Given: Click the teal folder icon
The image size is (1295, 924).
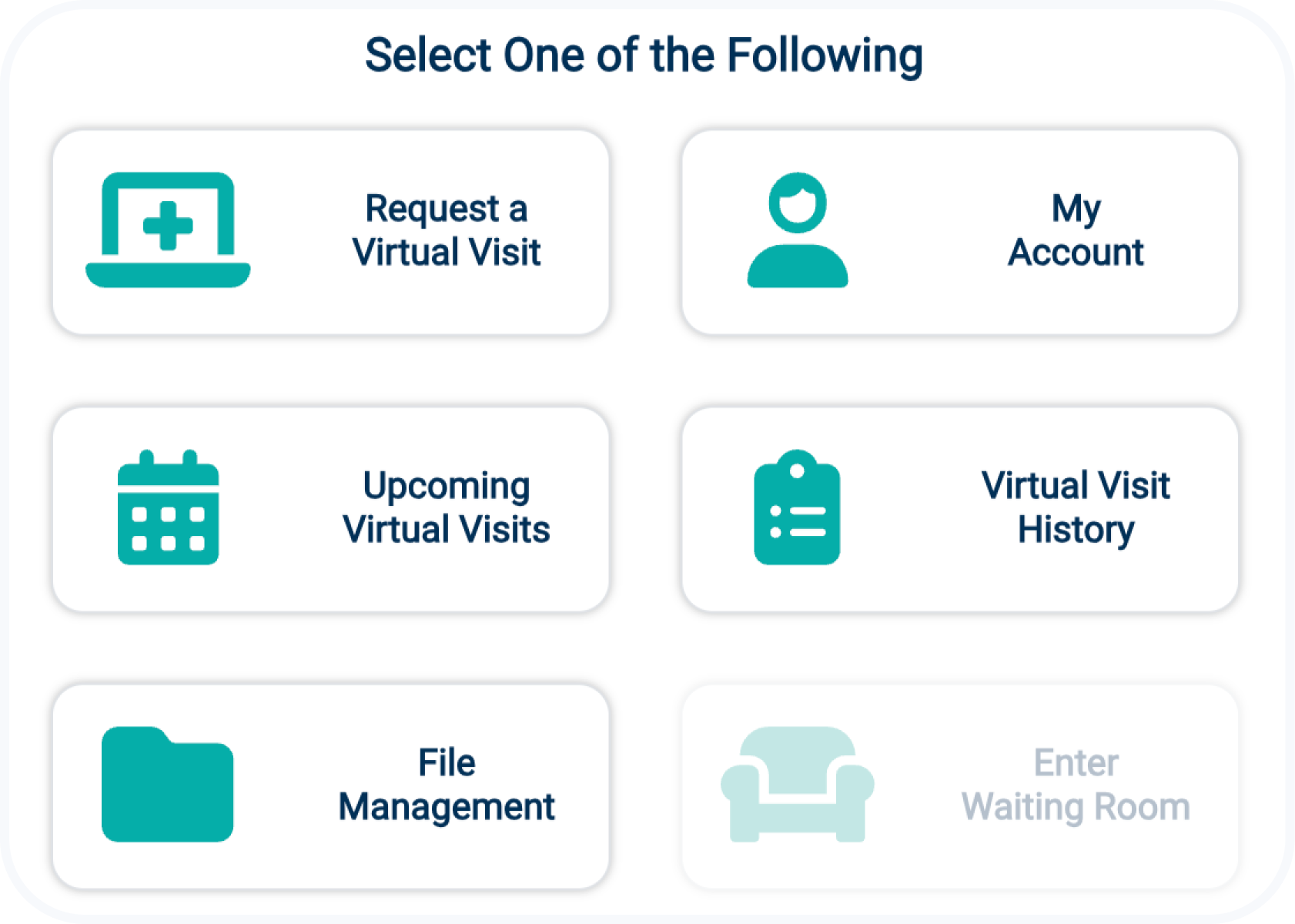Looking at the screenshot, I should (167, 784).
